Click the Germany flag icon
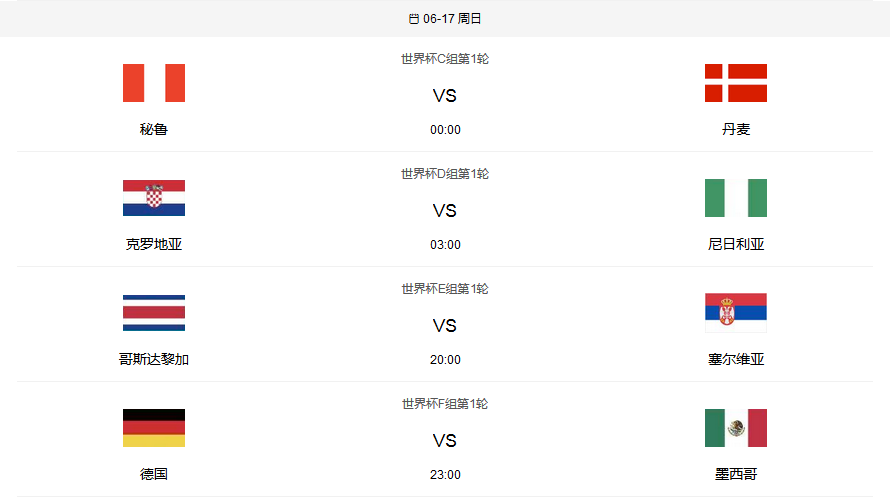Viewport: 891px width, 501px height. pyautogui.click(x=154, y=428)
